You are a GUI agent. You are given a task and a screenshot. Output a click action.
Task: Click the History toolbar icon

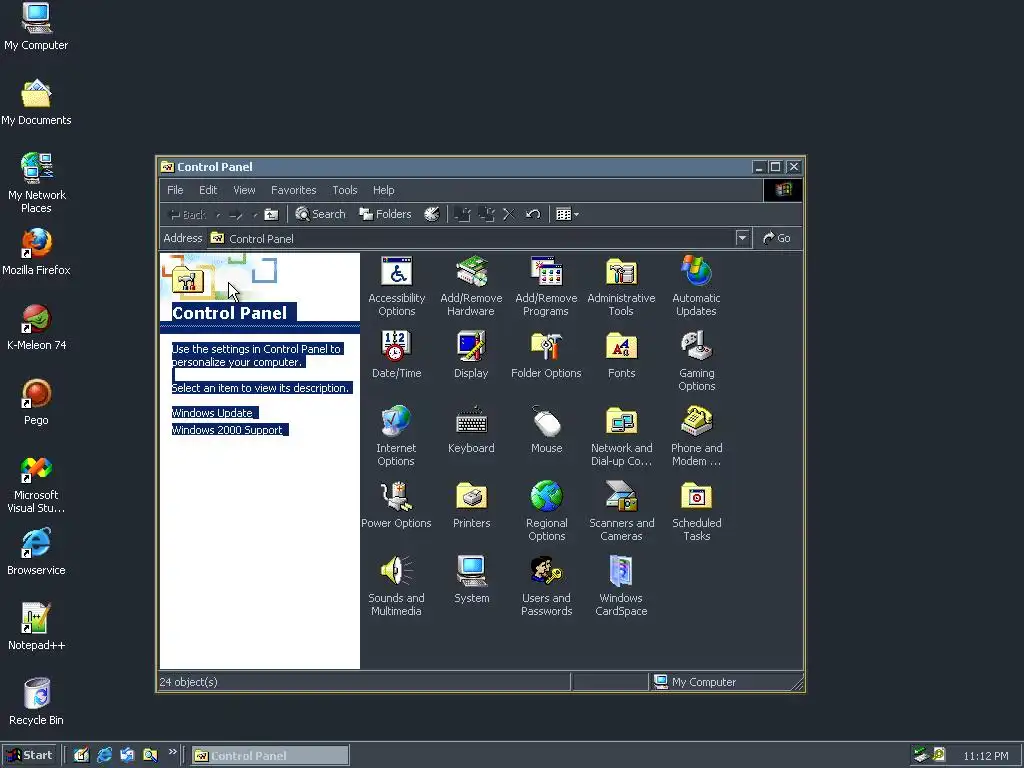(x=432, y=214)
